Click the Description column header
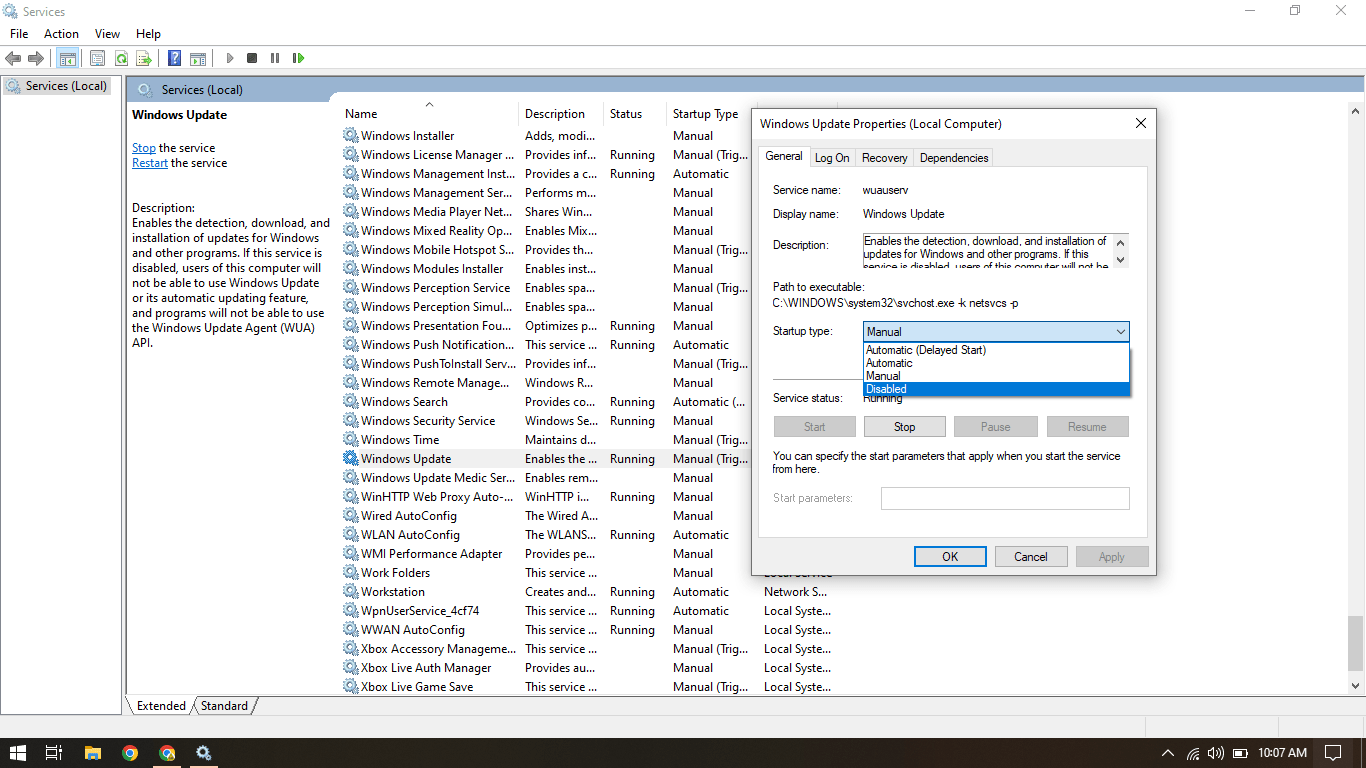 [x=561, y=114]
